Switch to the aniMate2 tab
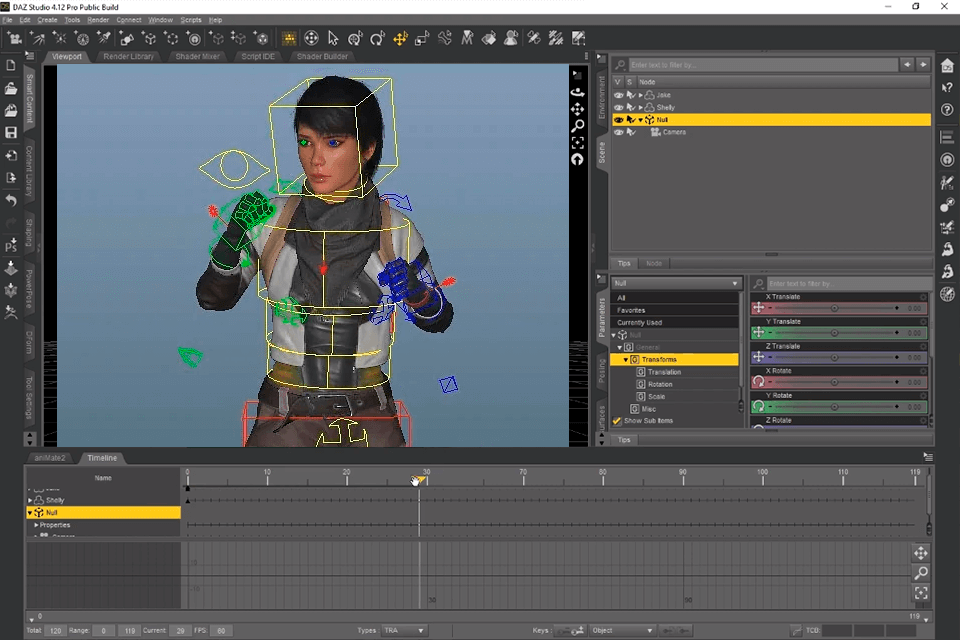This screenshot has height=640, width=960. tap(48, 458)
